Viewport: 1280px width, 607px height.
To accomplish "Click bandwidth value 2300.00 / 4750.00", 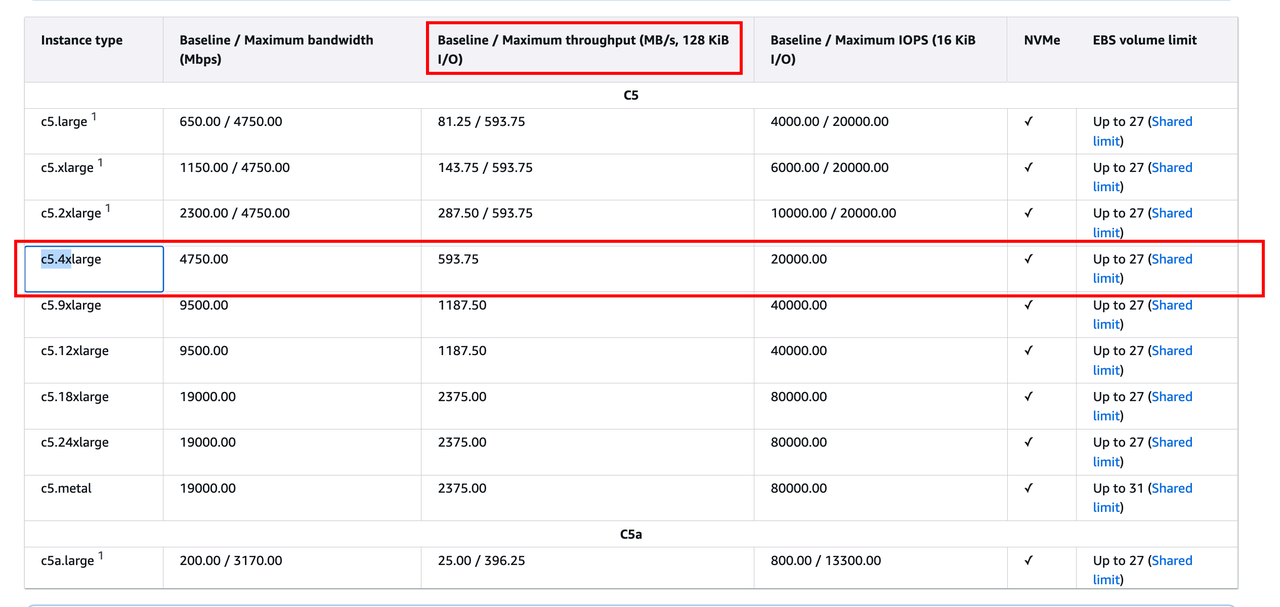I will (235, 213).
